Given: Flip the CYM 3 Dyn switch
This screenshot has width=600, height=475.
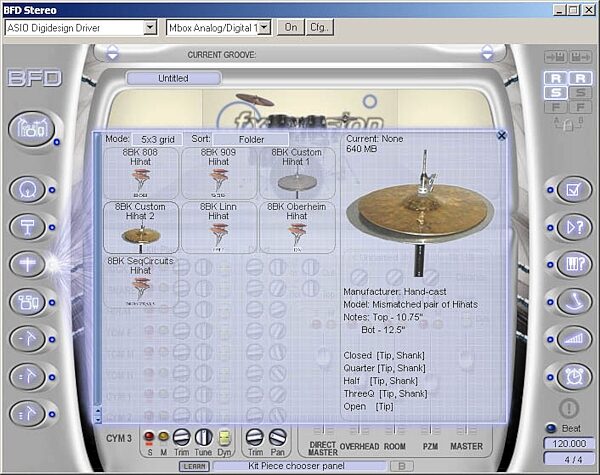Looking at the screenshot, I should point(224,437).
